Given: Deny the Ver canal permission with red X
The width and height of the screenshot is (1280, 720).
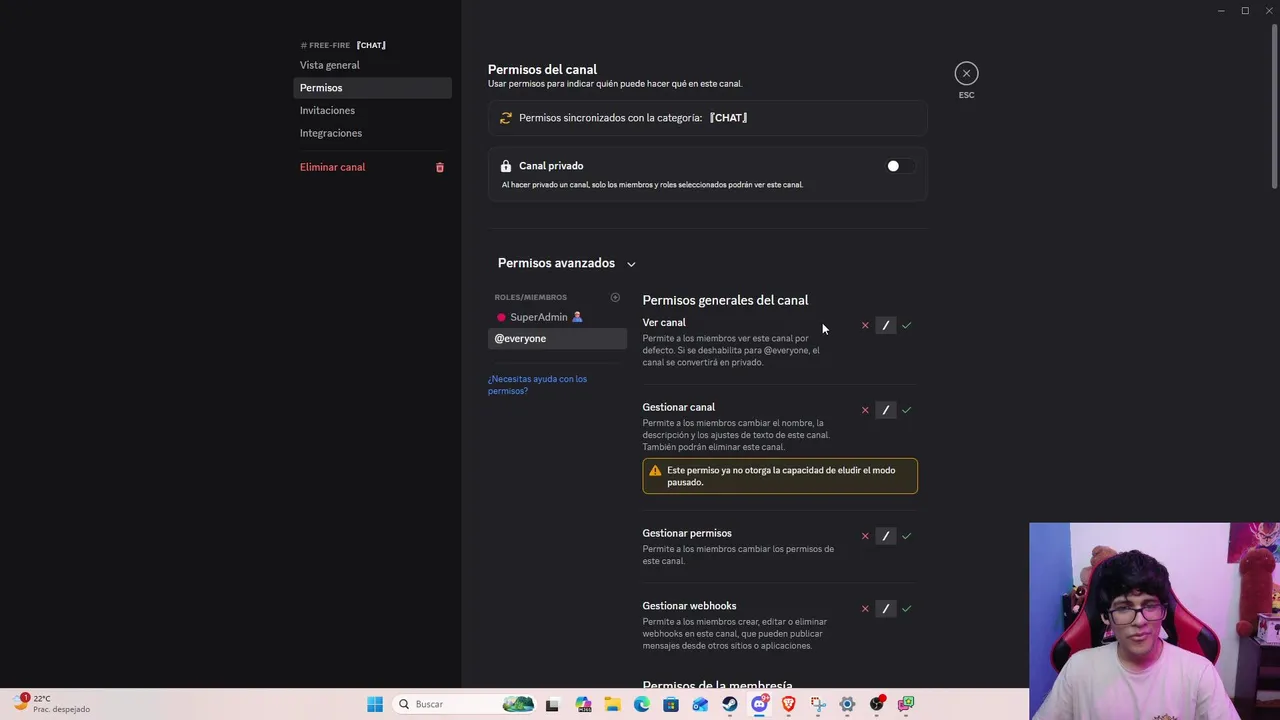Looking at the screenshot, I should pyautogui.click(x=865, y=325).
